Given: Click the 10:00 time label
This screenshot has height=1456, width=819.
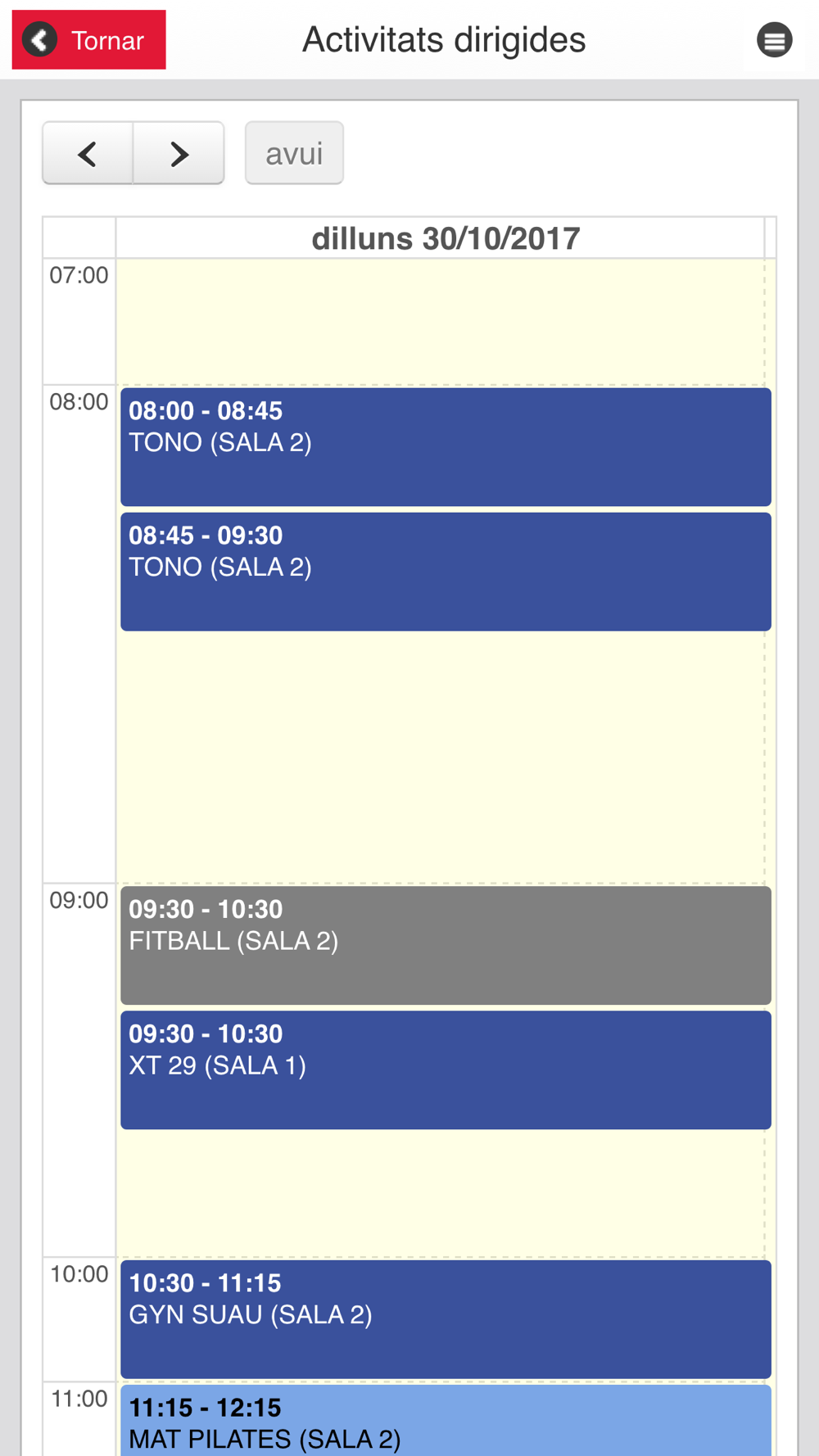Looking at the screenshot, I should click(79, 1274).
